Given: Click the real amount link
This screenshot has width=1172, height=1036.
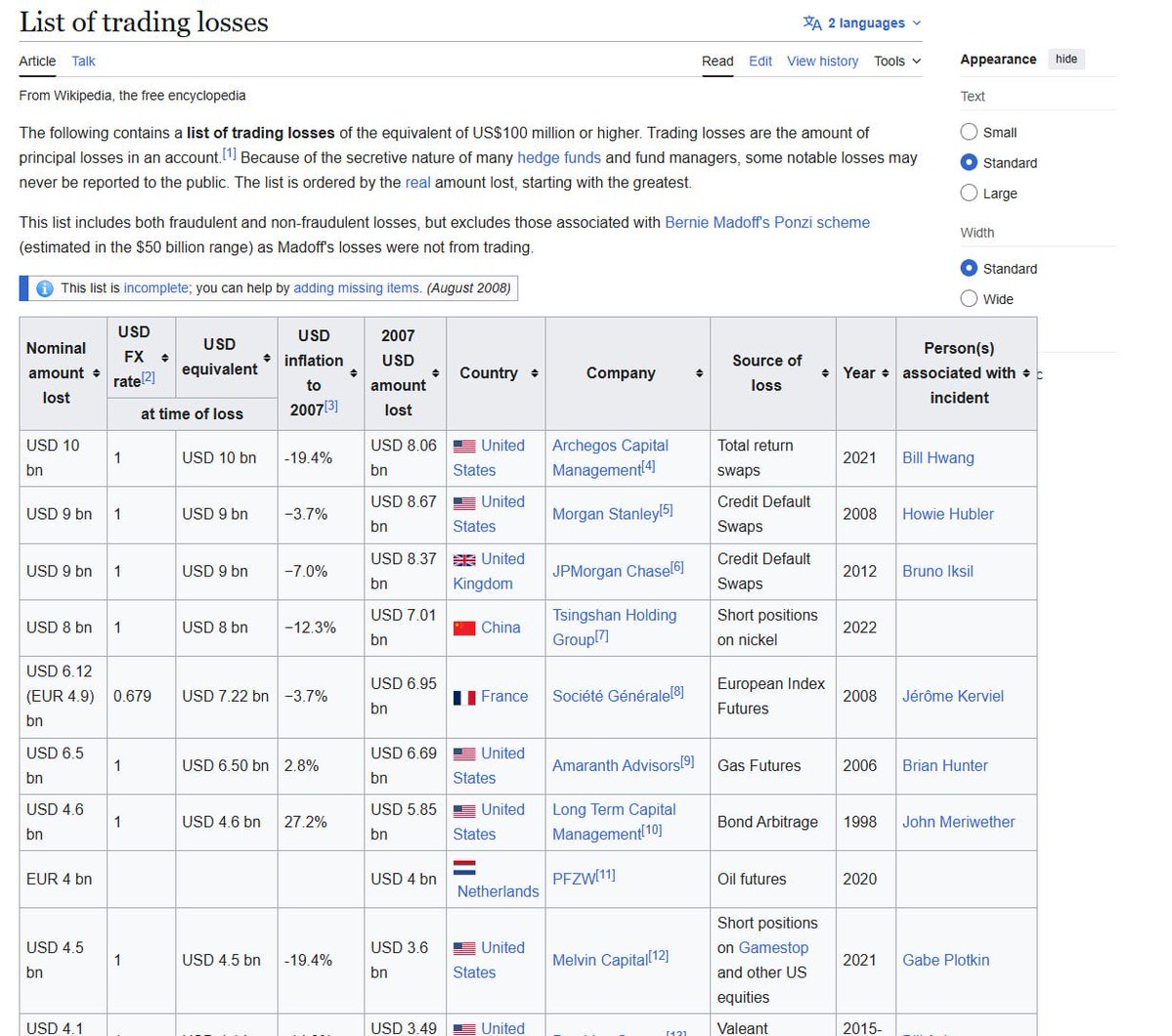Looking at the screenshot, I should [x=417, y=183].
